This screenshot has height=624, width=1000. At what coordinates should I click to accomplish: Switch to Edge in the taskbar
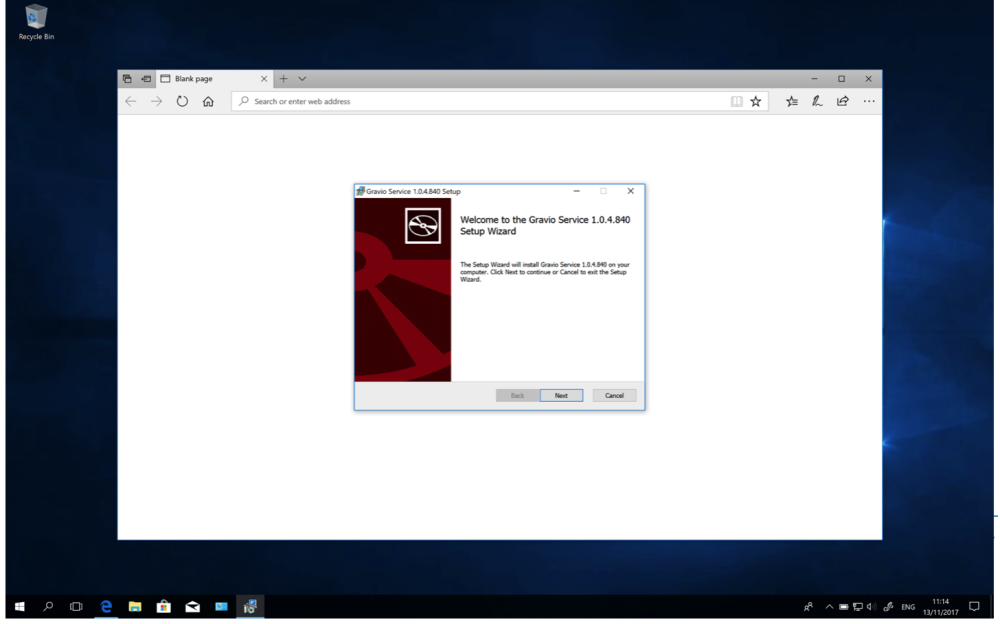tap(106, 607)
